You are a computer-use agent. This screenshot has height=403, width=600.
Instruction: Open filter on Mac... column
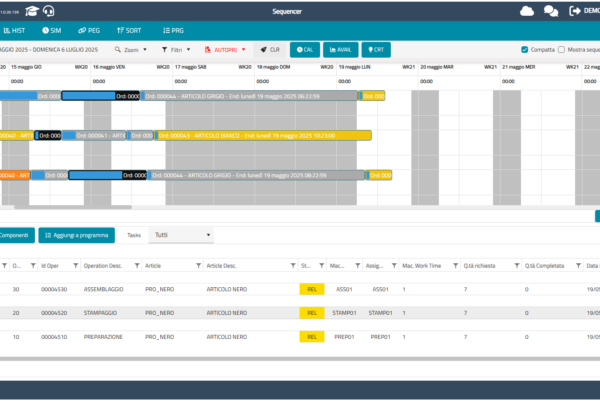click(357, 266)
